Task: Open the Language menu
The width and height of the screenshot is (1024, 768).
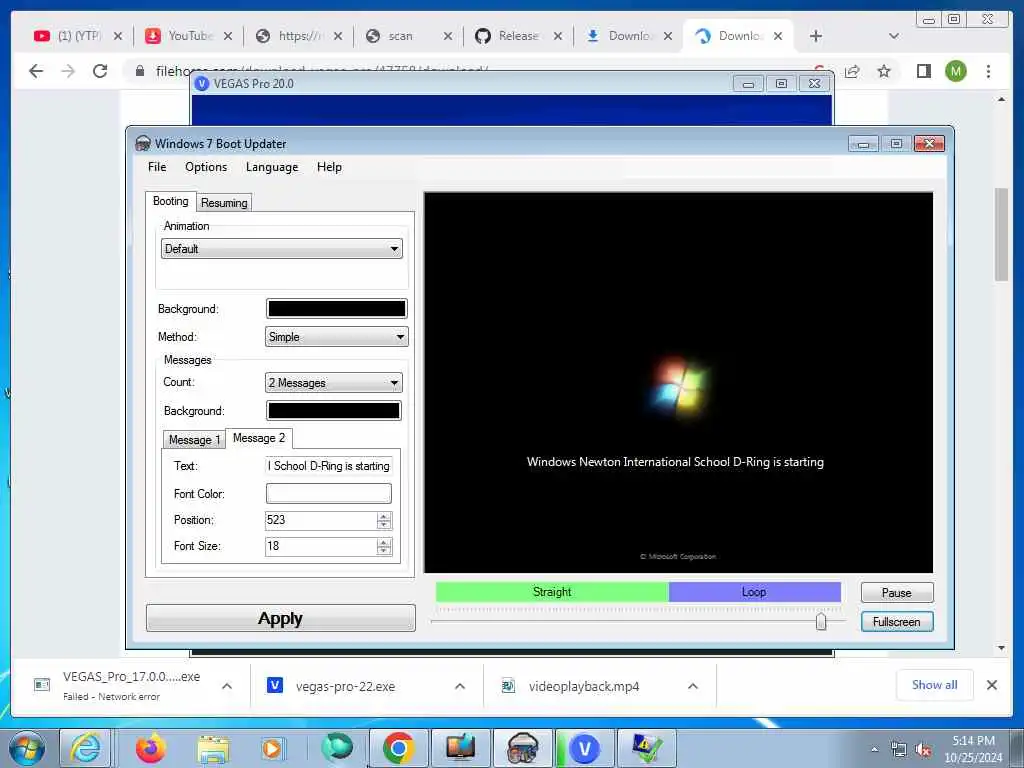Action: point(272,167)
